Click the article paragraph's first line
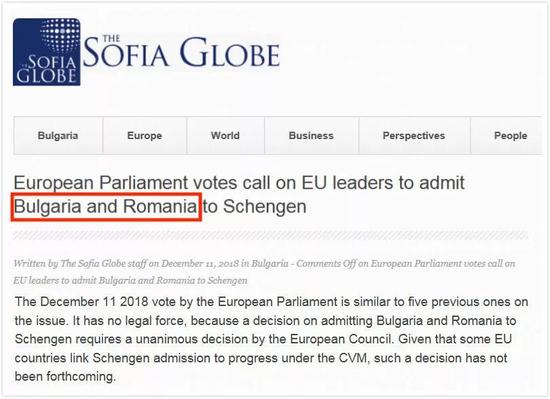This screenshot has width=550, height=399. tap(271, 302)
